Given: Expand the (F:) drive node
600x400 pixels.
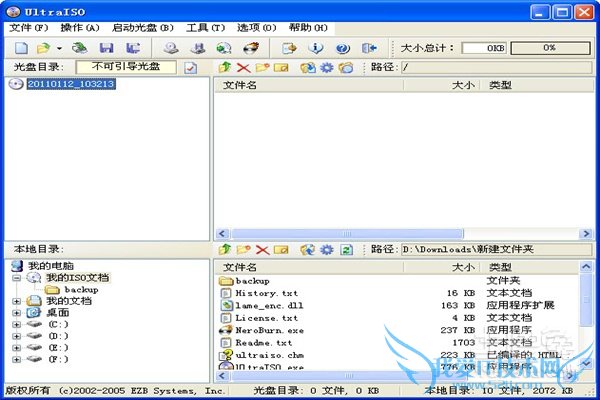Looking at the screenshot, I should point(16,359).
